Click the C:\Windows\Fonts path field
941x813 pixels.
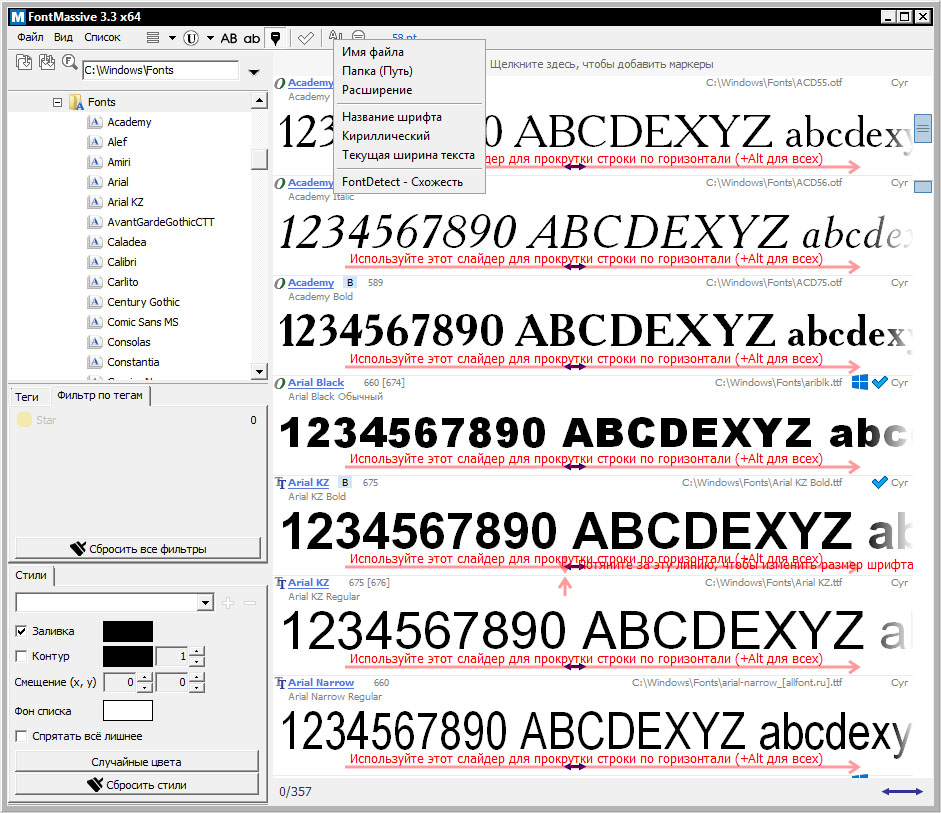coord(161,70)
